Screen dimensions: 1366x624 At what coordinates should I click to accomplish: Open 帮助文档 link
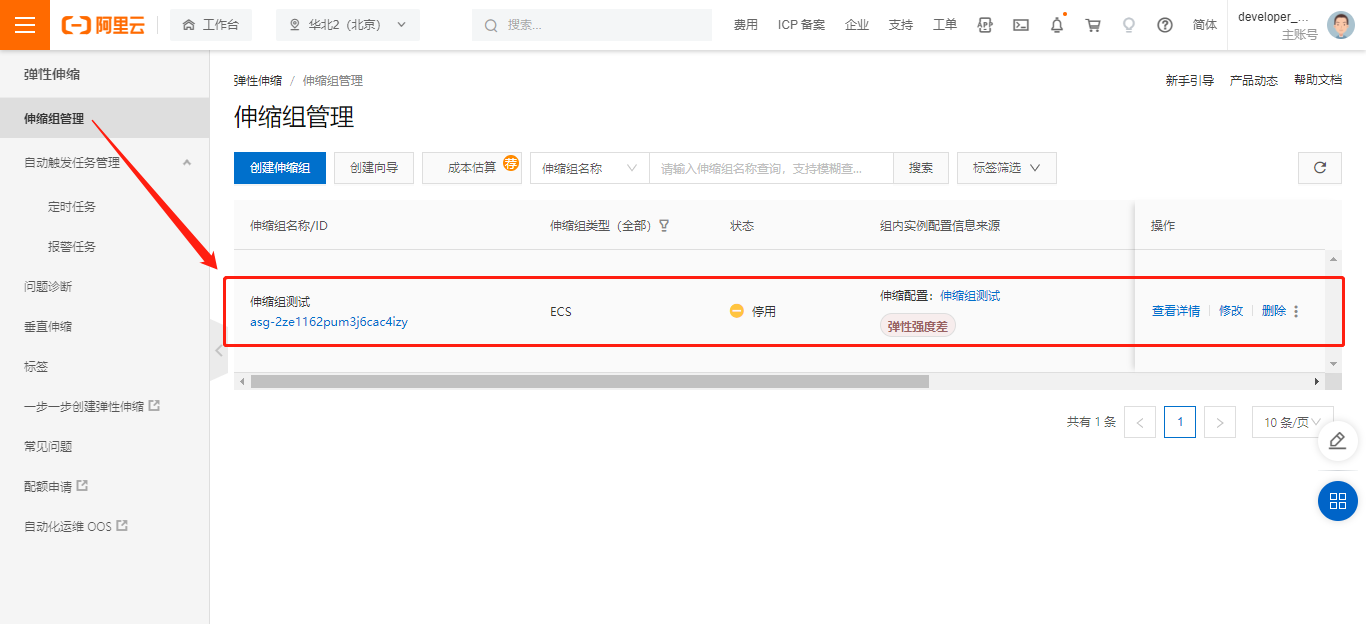(1318, 80)
